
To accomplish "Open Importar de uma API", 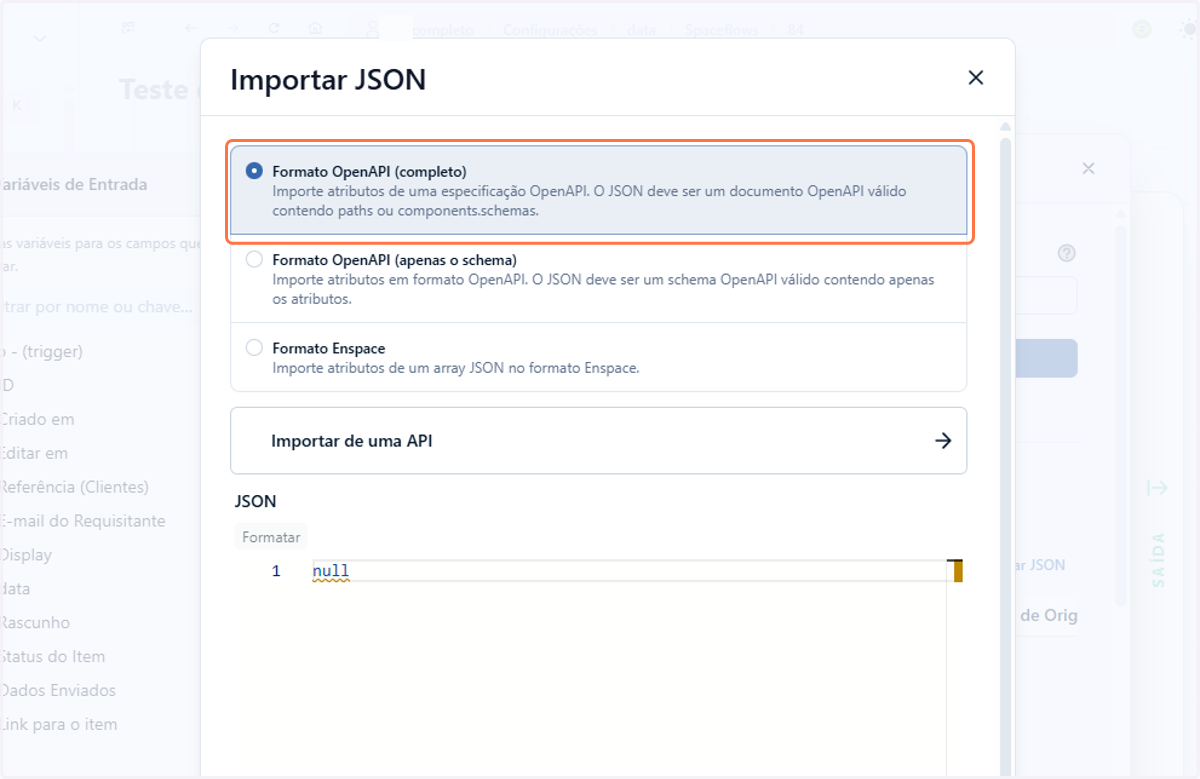I will [x=598, y=440].
